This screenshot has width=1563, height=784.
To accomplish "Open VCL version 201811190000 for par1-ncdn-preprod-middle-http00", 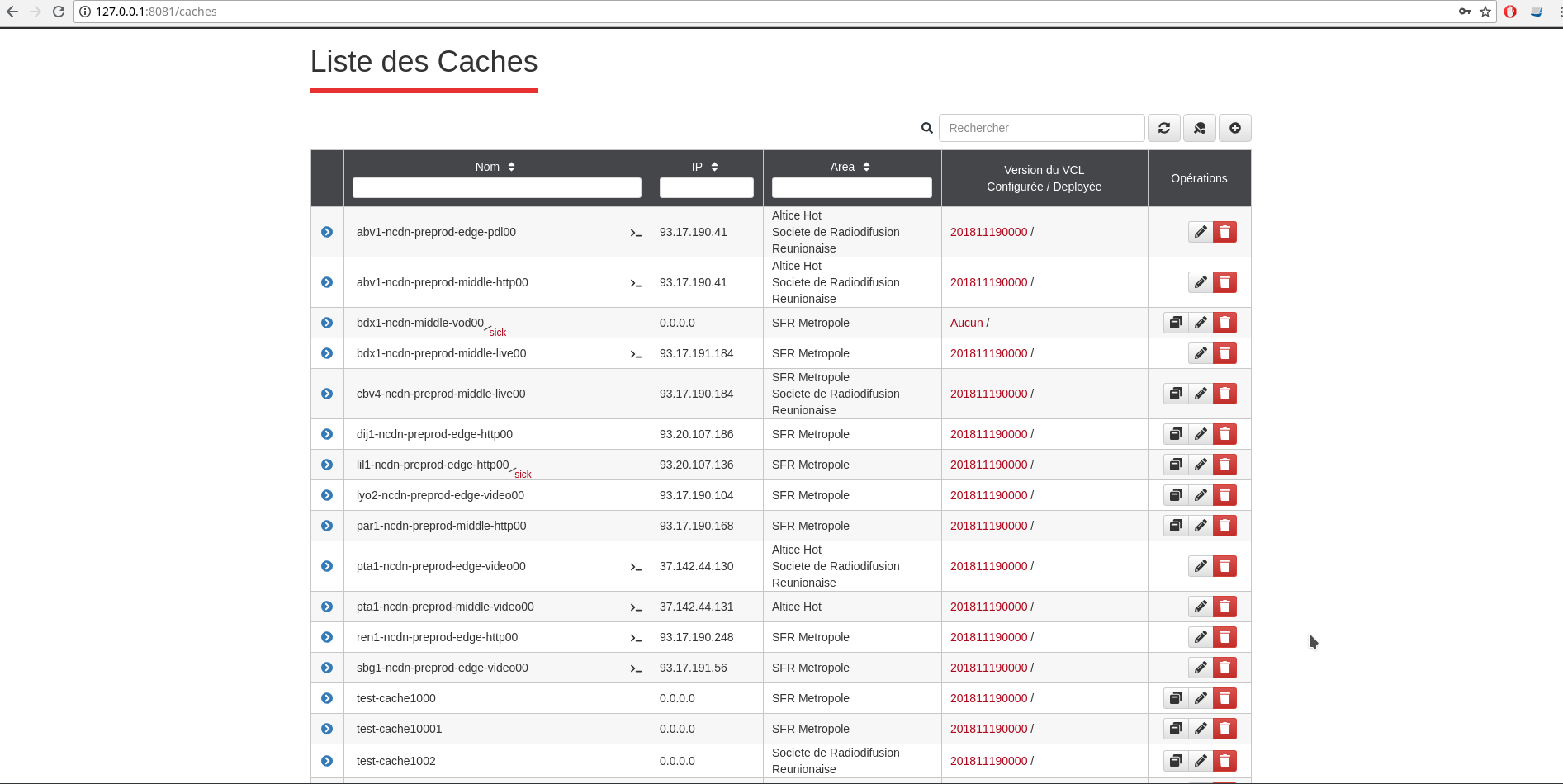I will pos(989,526).
